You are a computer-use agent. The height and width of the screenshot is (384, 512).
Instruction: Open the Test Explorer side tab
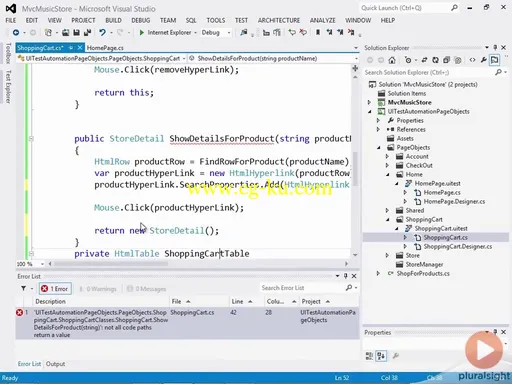(x=8, y=87)
